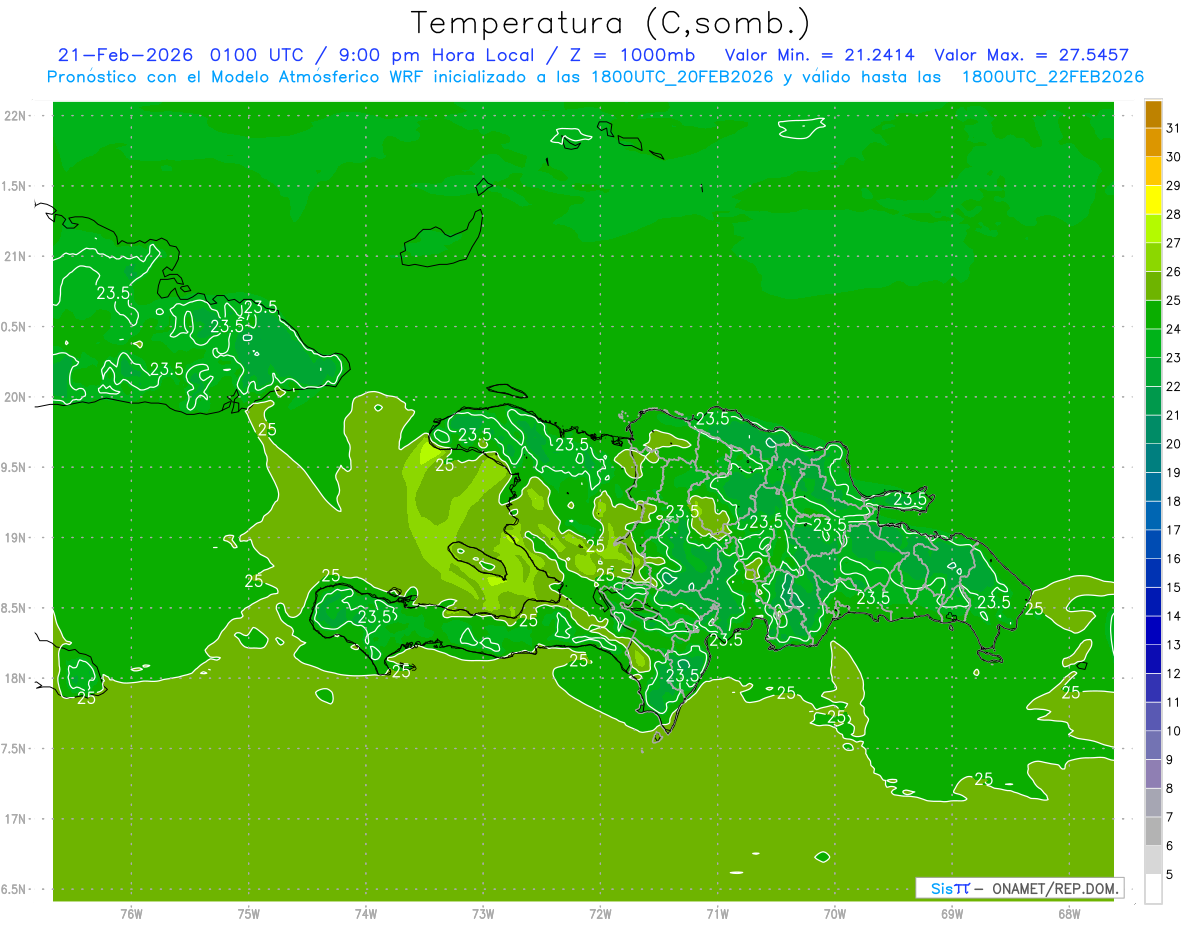The height and width of the screenshot is (927, 1200).
Task: Click longitude axis label '75W'
Action: click(x=249, y=913)
